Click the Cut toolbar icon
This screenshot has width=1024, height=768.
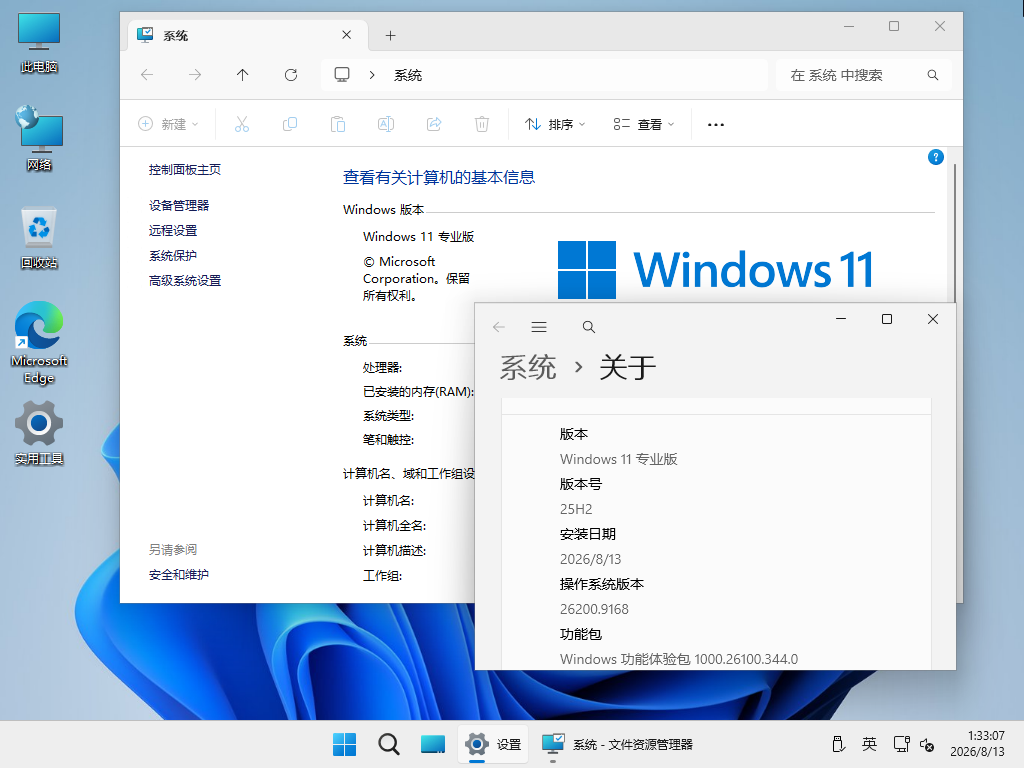pyautogui.click(x=242, y=124)
